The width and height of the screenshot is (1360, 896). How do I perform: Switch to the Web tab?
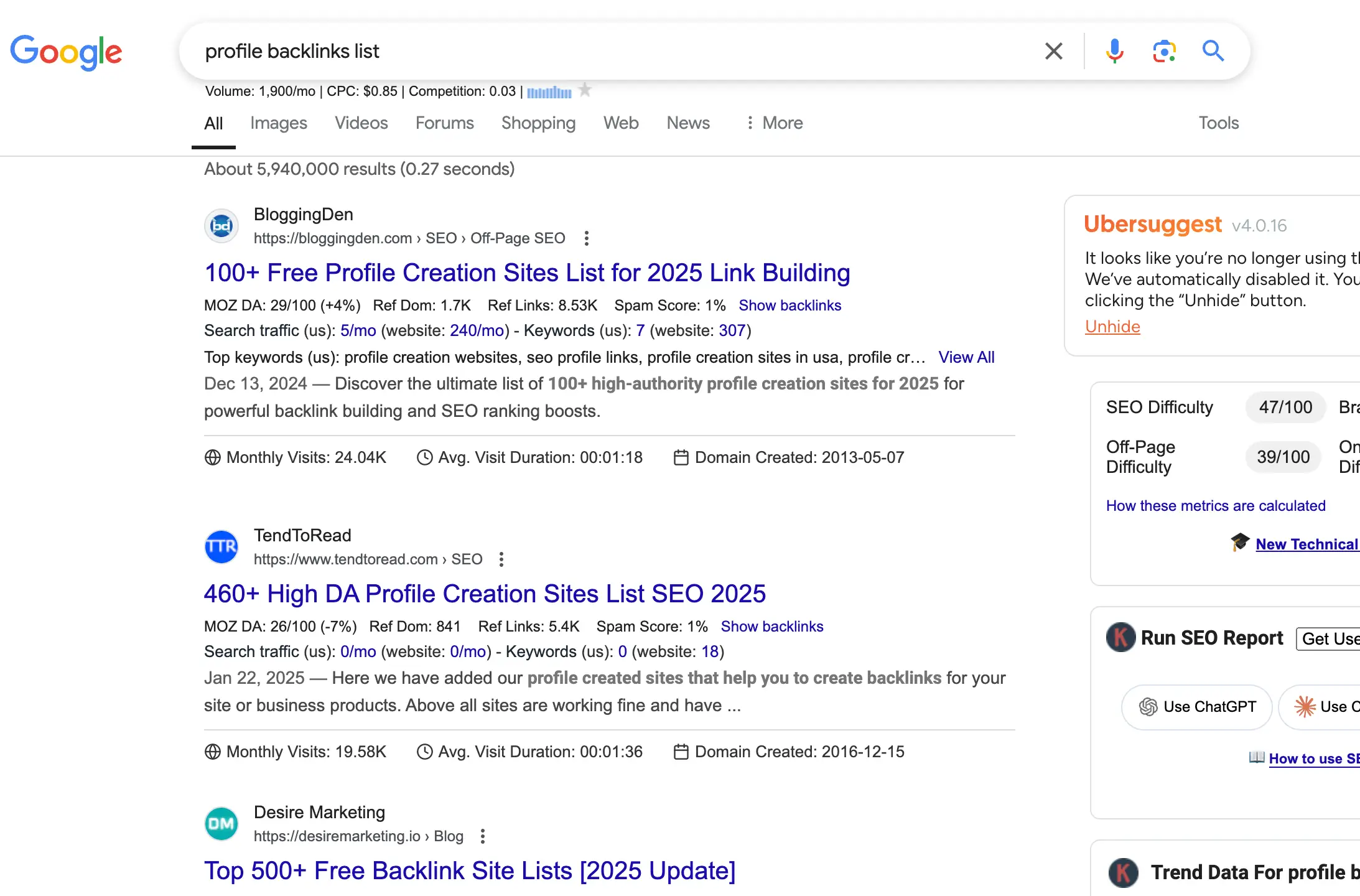tap(621, 123)
